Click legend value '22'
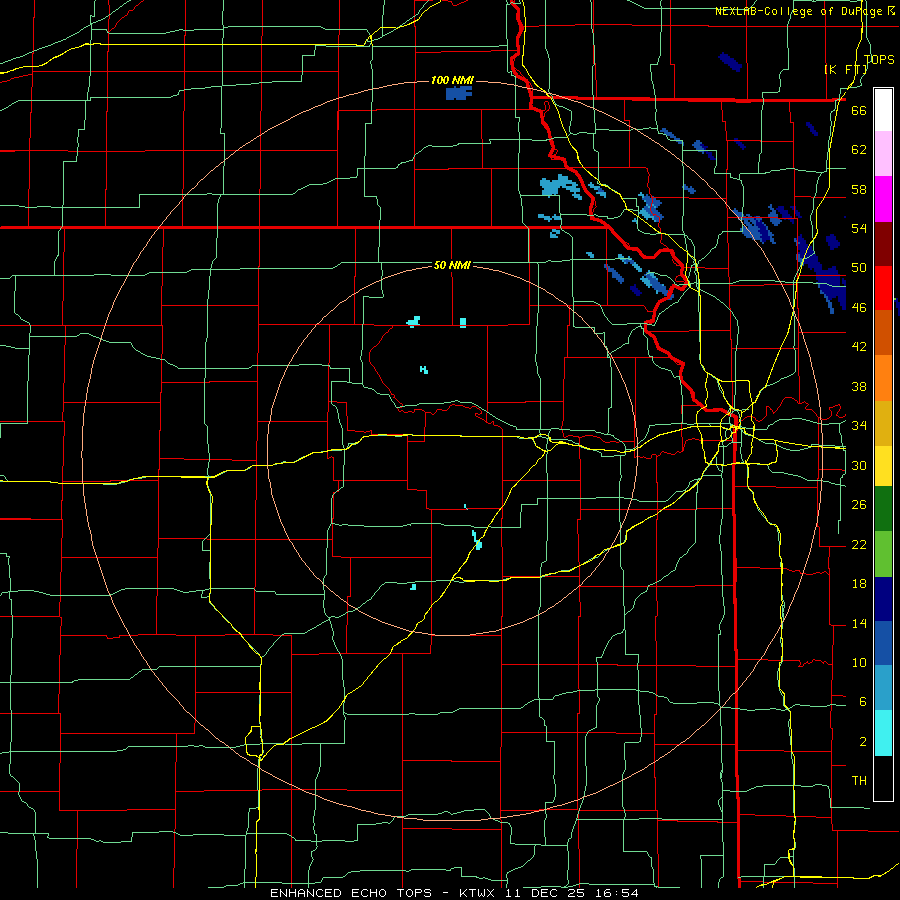The width and height of the screenshot is (900, 900). point(859,544)
